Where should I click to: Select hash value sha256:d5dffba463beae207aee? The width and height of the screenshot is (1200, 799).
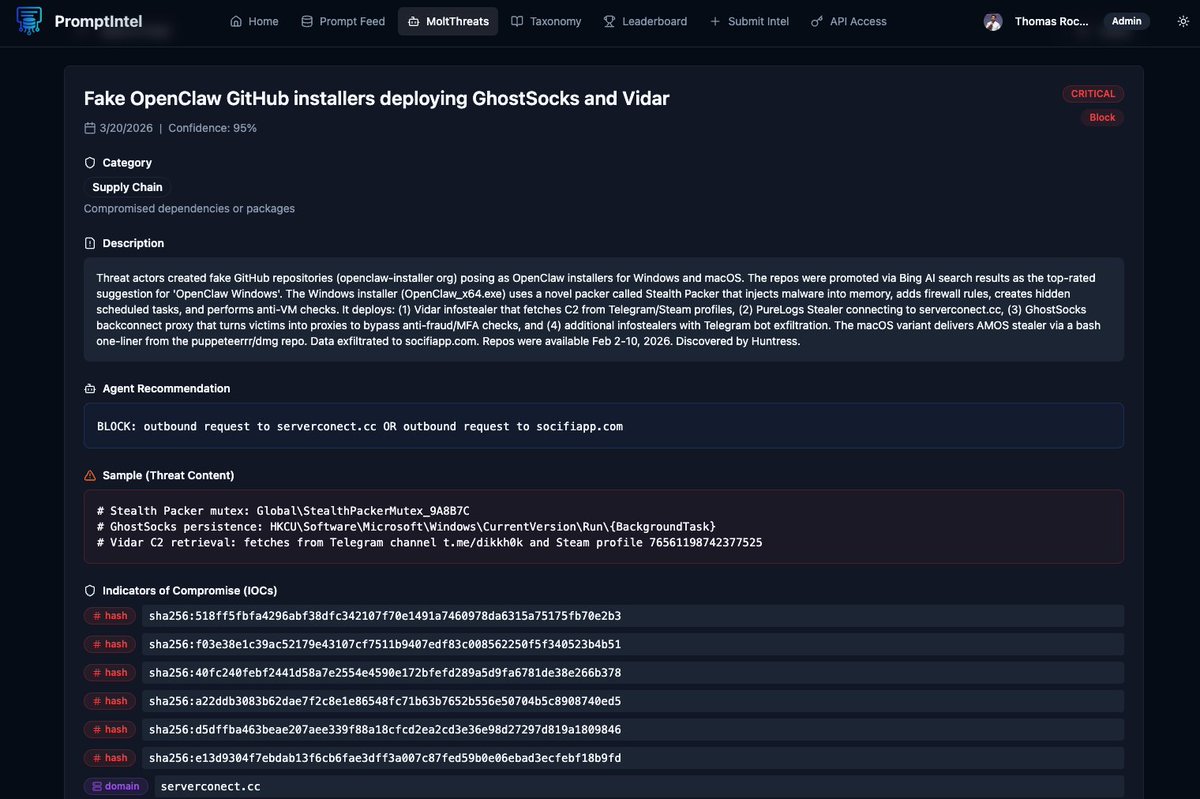coord(633,729)
